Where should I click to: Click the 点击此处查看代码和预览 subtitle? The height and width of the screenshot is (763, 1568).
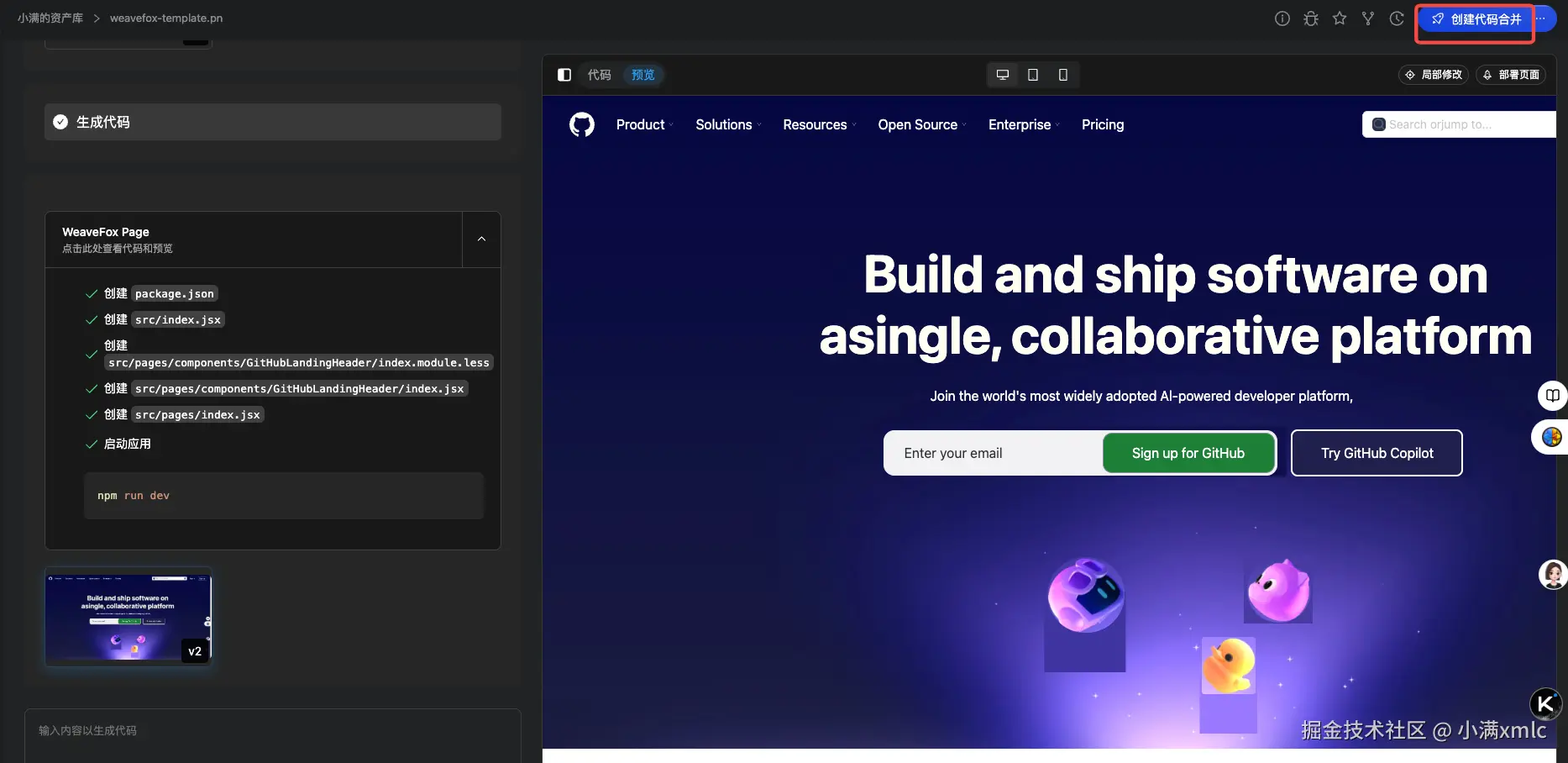click(118, 249)
